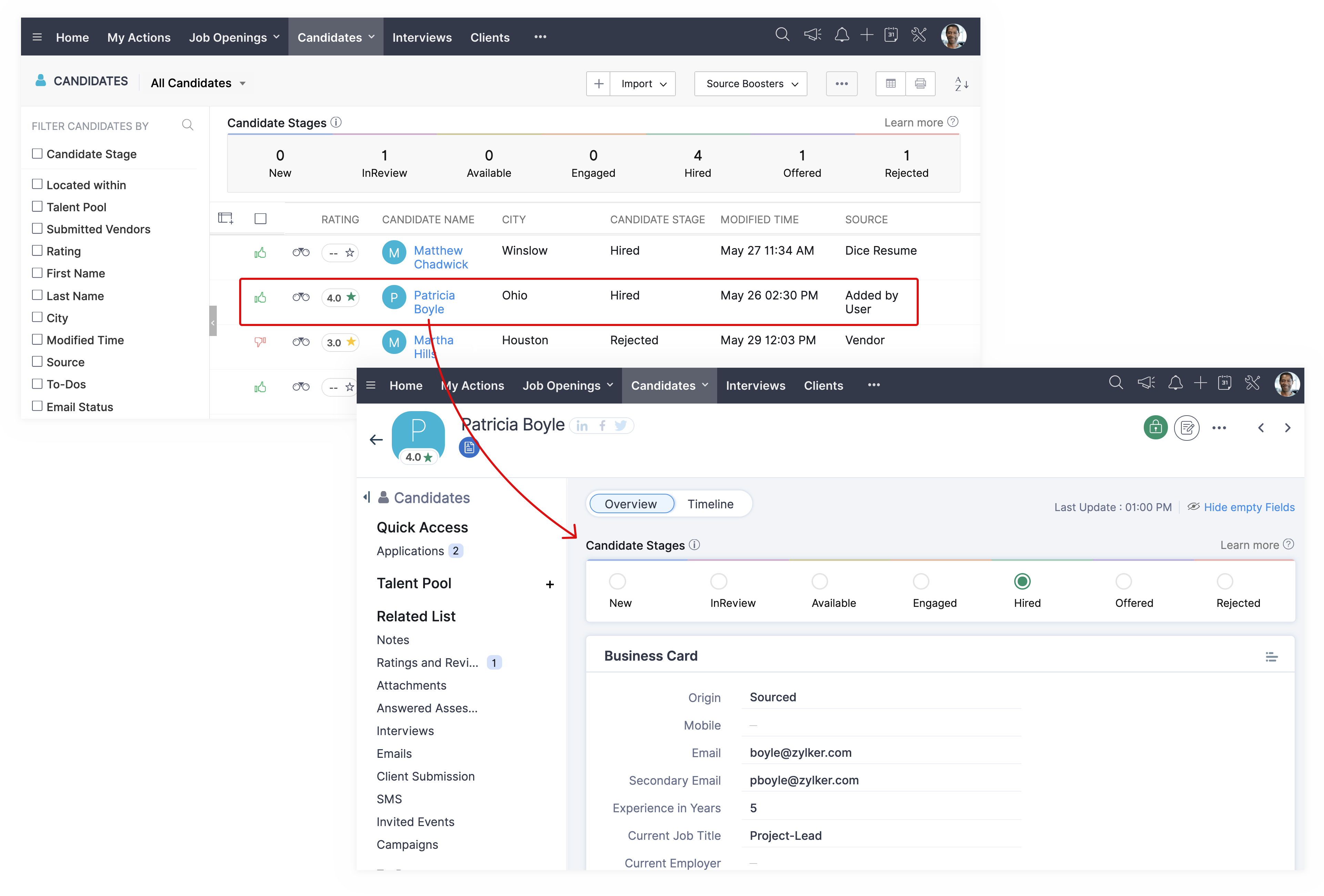The image size is (1324, 896).
Task: Tick the Talent Pool filter checkbox
Action: click(x=38, y=206)
